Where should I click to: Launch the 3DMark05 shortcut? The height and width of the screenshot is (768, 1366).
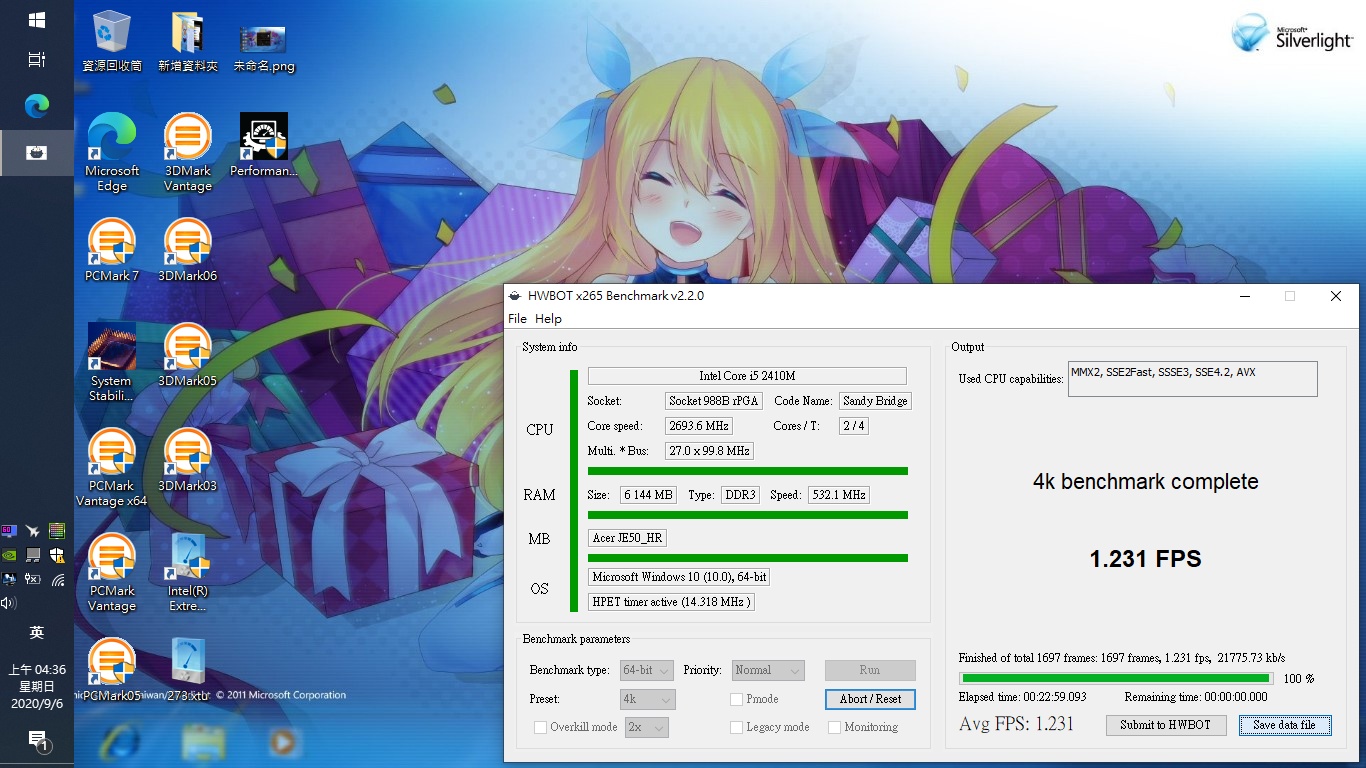pyautogui.click(x=188, y=355)
